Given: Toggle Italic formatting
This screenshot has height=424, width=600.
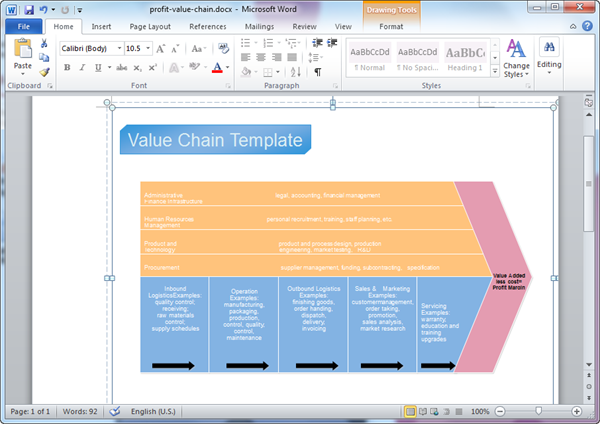Looking at the screenshot, I should [x=82, y=68].
